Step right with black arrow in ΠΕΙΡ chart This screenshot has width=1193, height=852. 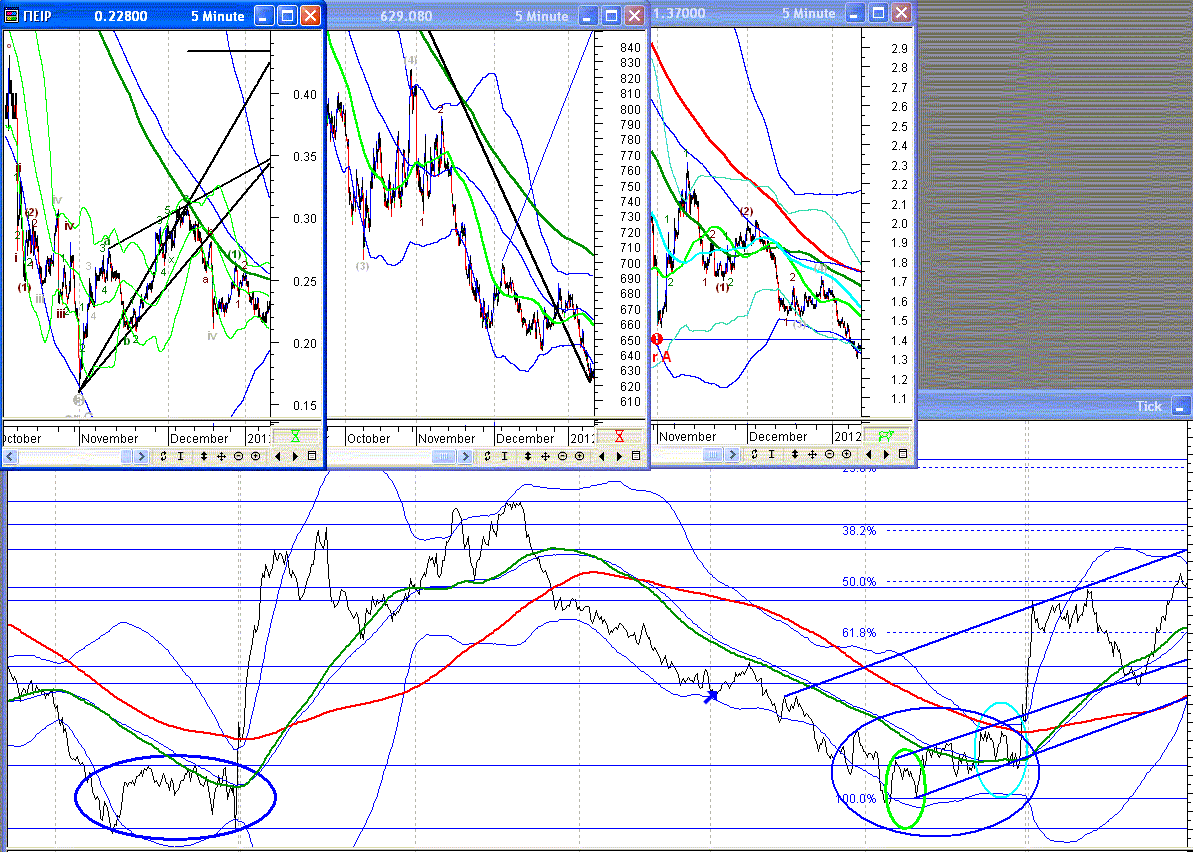pos(295,456)
